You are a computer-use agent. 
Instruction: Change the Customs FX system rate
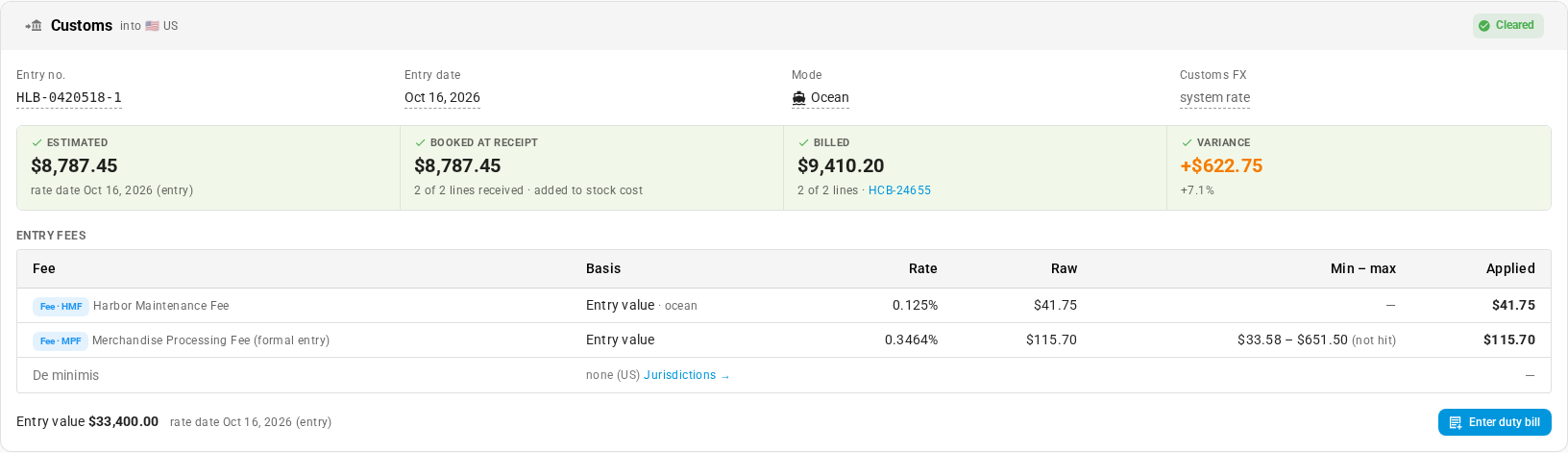click(x=1214, y=98)
